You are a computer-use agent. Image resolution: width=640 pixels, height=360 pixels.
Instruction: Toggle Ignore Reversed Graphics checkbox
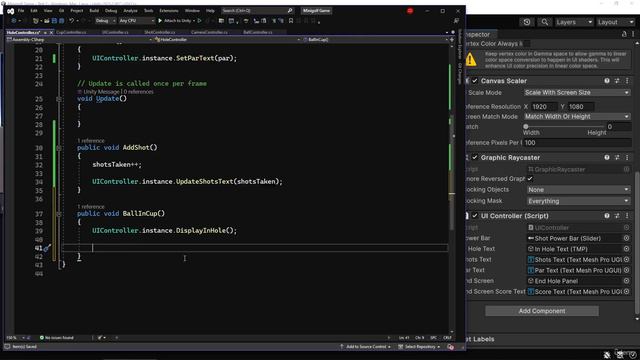[530, 179]
